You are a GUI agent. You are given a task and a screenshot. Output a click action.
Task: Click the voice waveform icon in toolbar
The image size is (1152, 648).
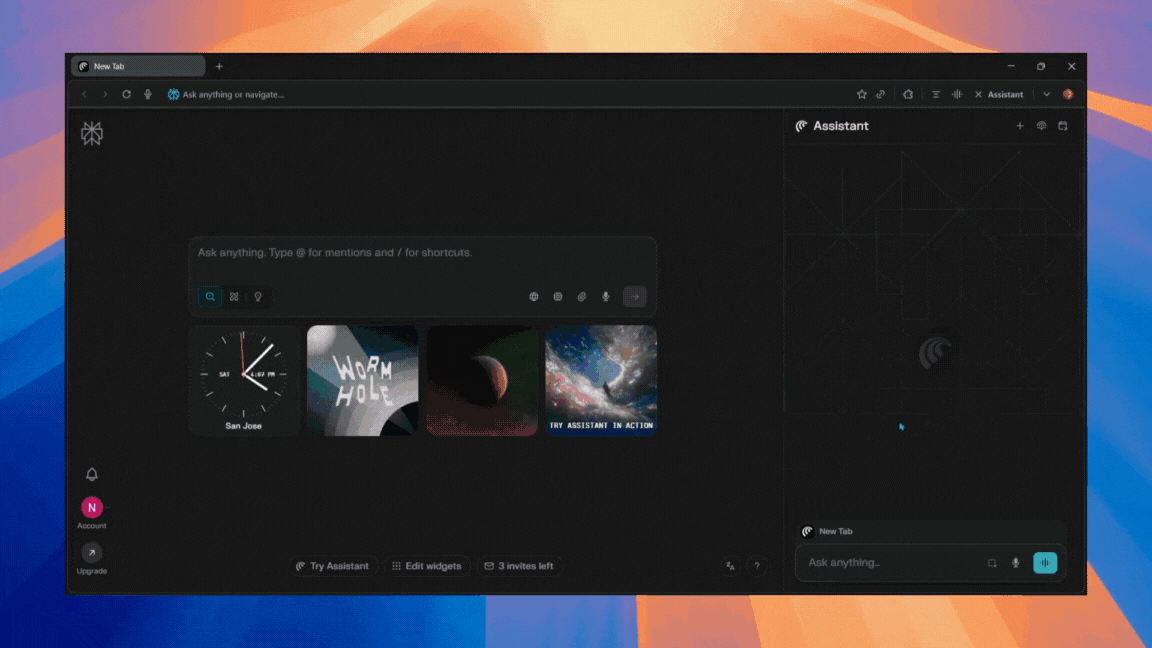[957, 95]
